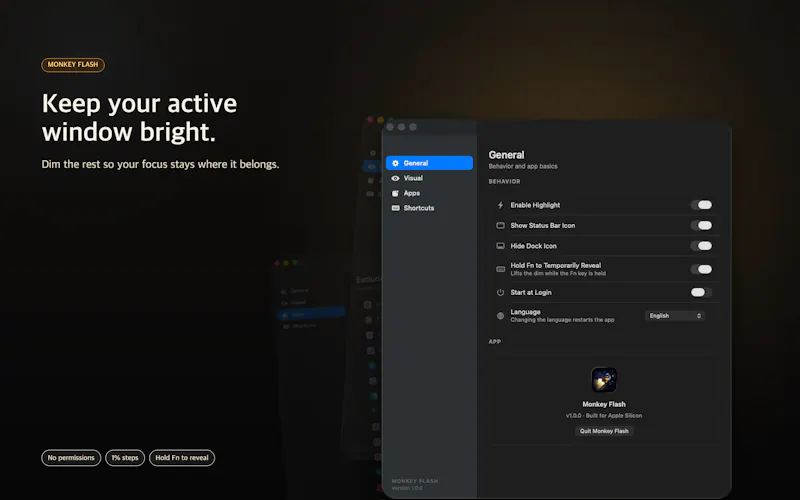This screenshot has width=800, height=500.
Task: Open the Language dropdown set to English
Action: pos(675,316)
